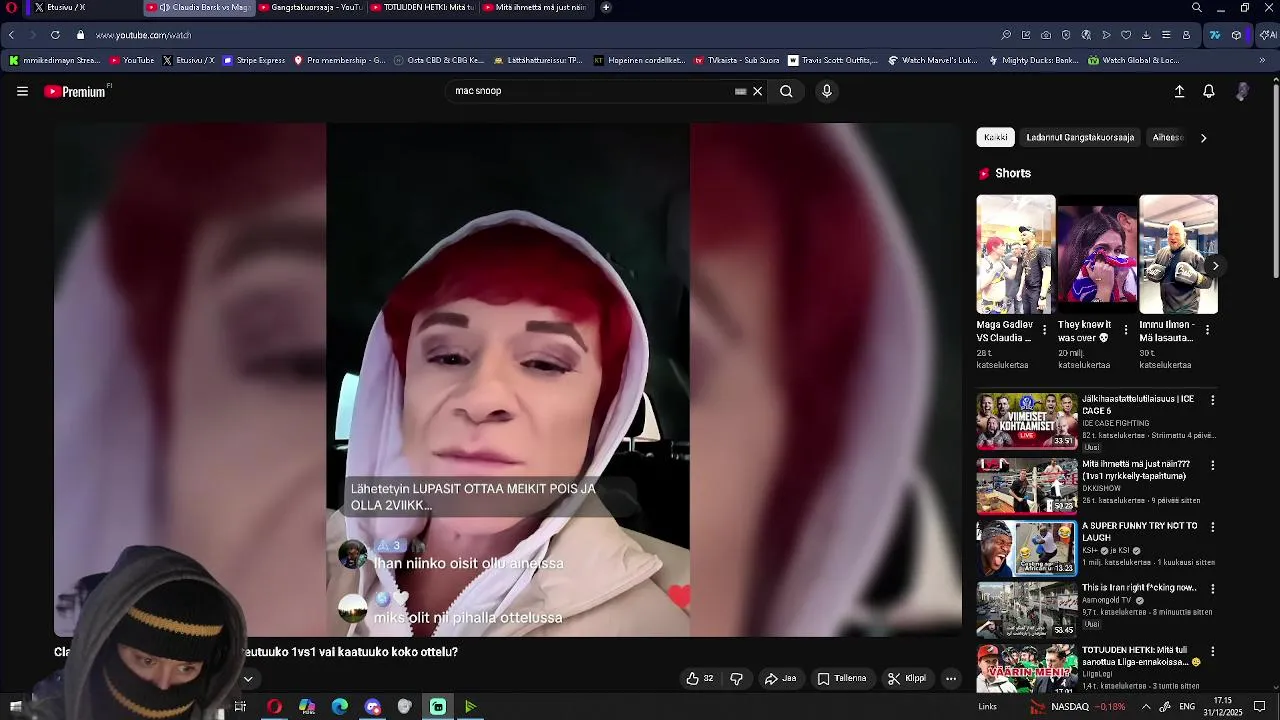Open the Opera menu logo

(x=11, y=7)
